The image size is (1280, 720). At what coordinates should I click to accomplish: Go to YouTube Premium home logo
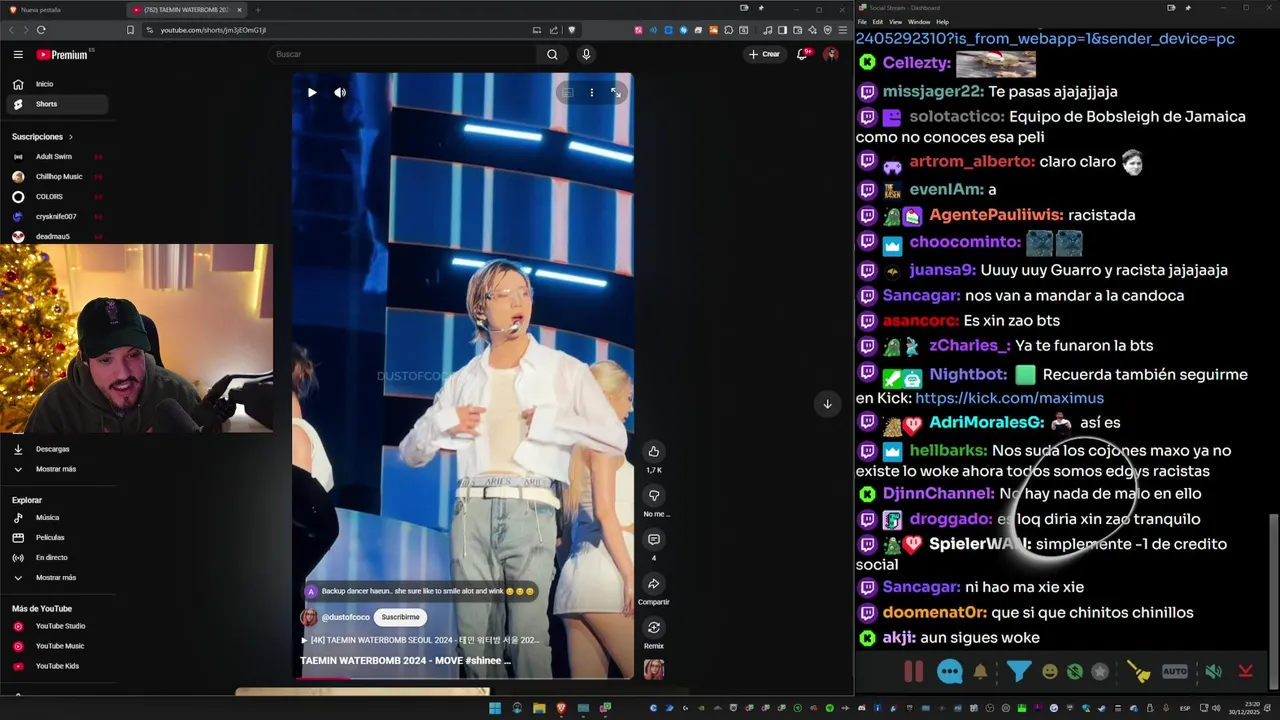[64, 55]
